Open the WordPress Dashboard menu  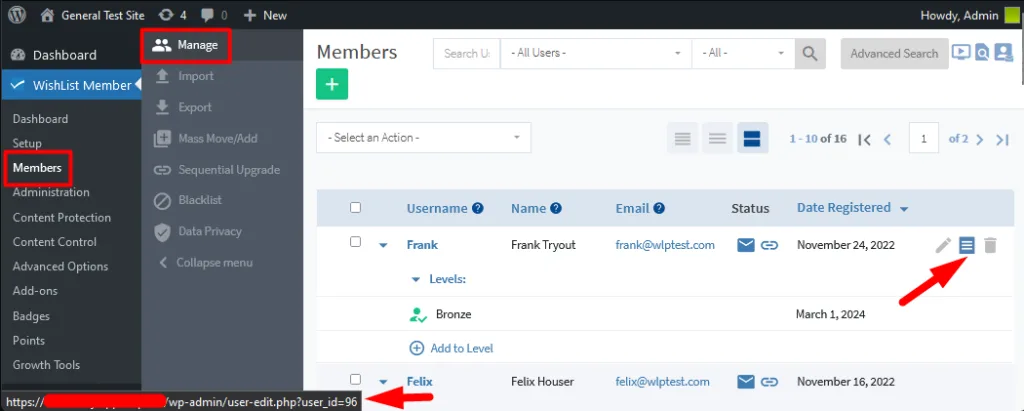(x=54, y=55)
